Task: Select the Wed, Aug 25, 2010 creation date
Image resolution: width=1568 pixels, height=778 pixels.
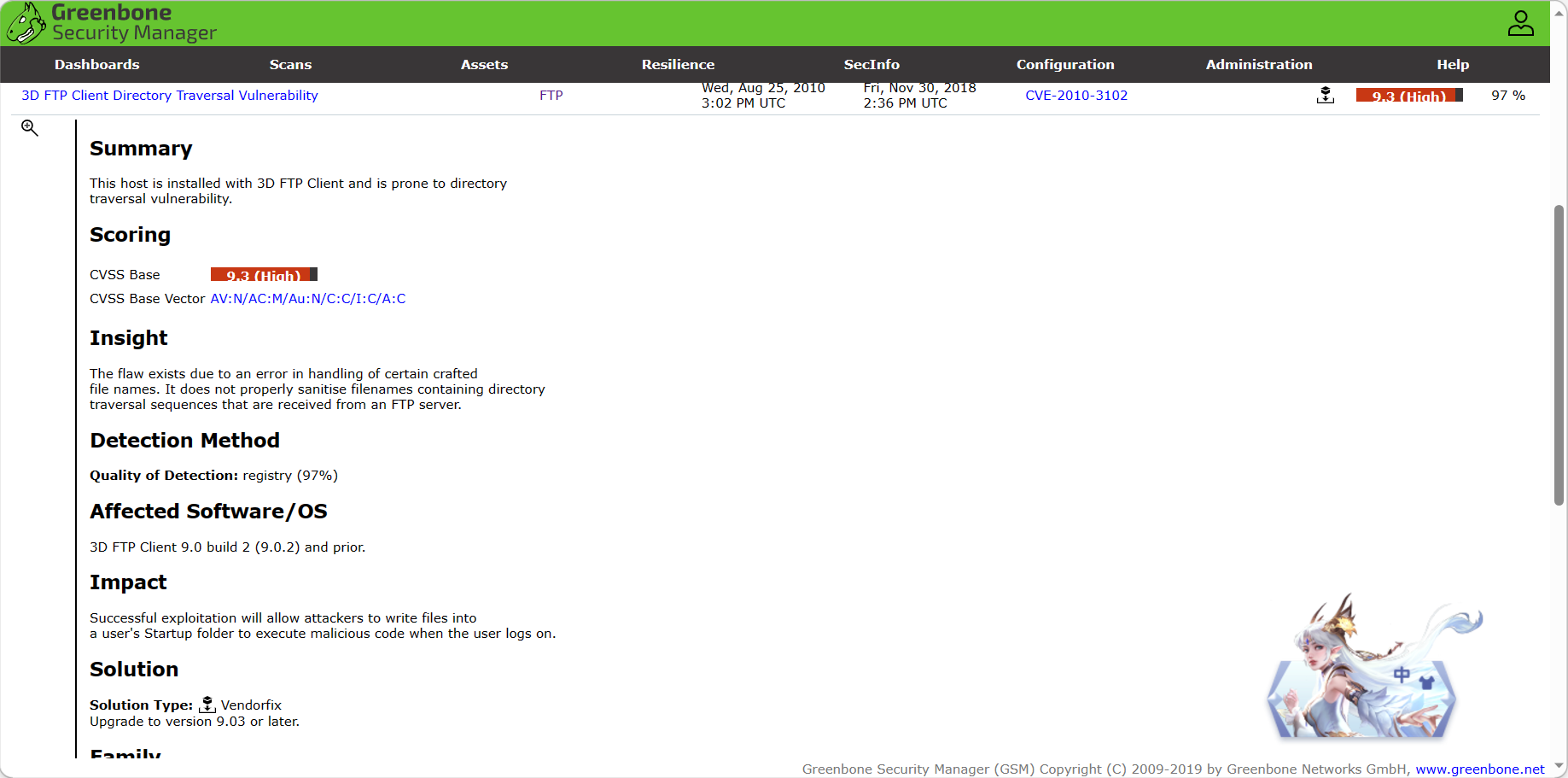Action: (763, 96)
